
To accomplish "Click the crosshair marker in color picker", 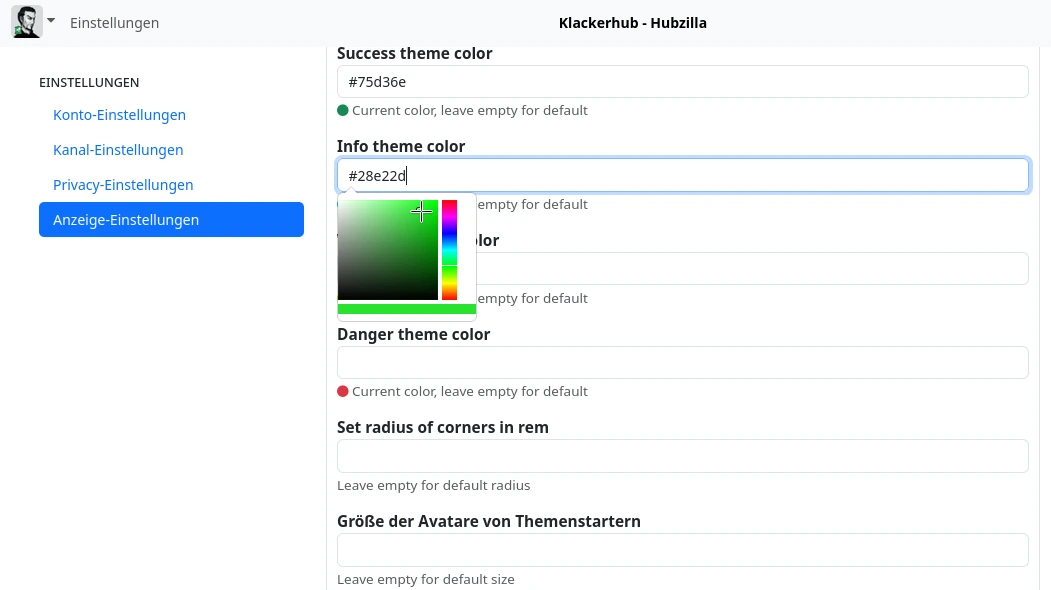I will (x=422, y=212).
